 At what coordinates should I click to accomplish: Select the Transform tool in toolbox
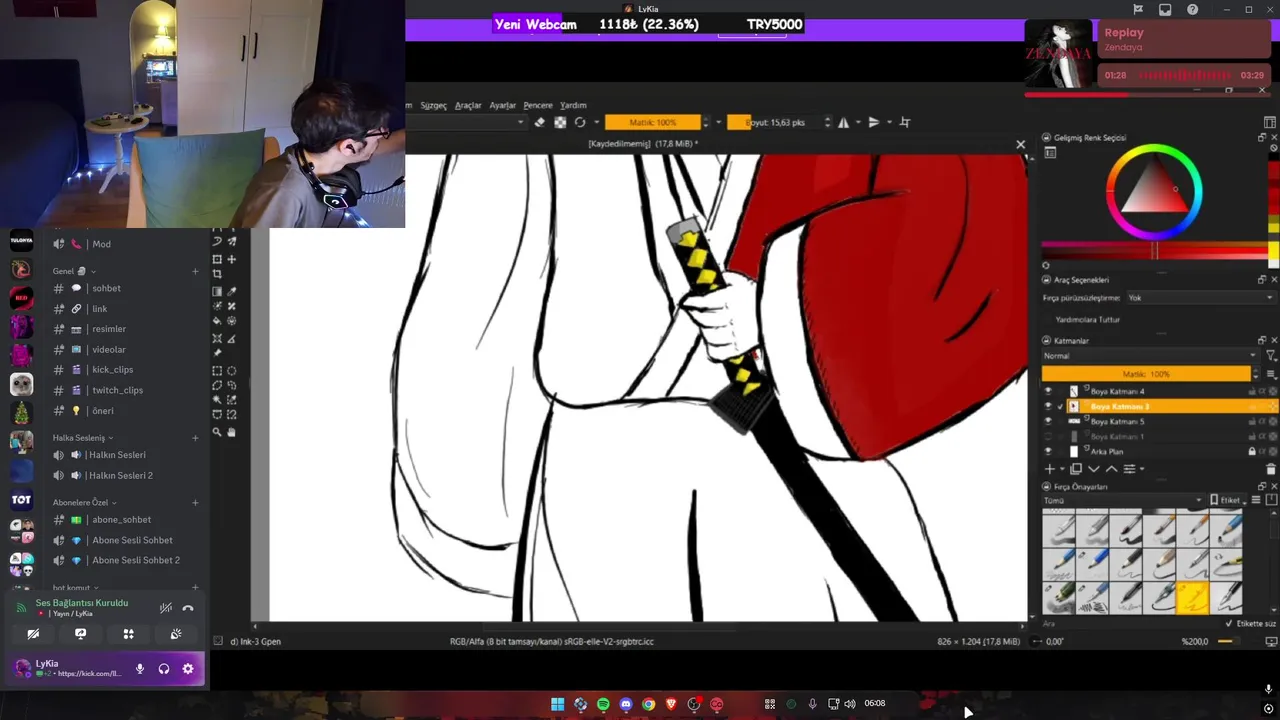click(x=217, y=259)
